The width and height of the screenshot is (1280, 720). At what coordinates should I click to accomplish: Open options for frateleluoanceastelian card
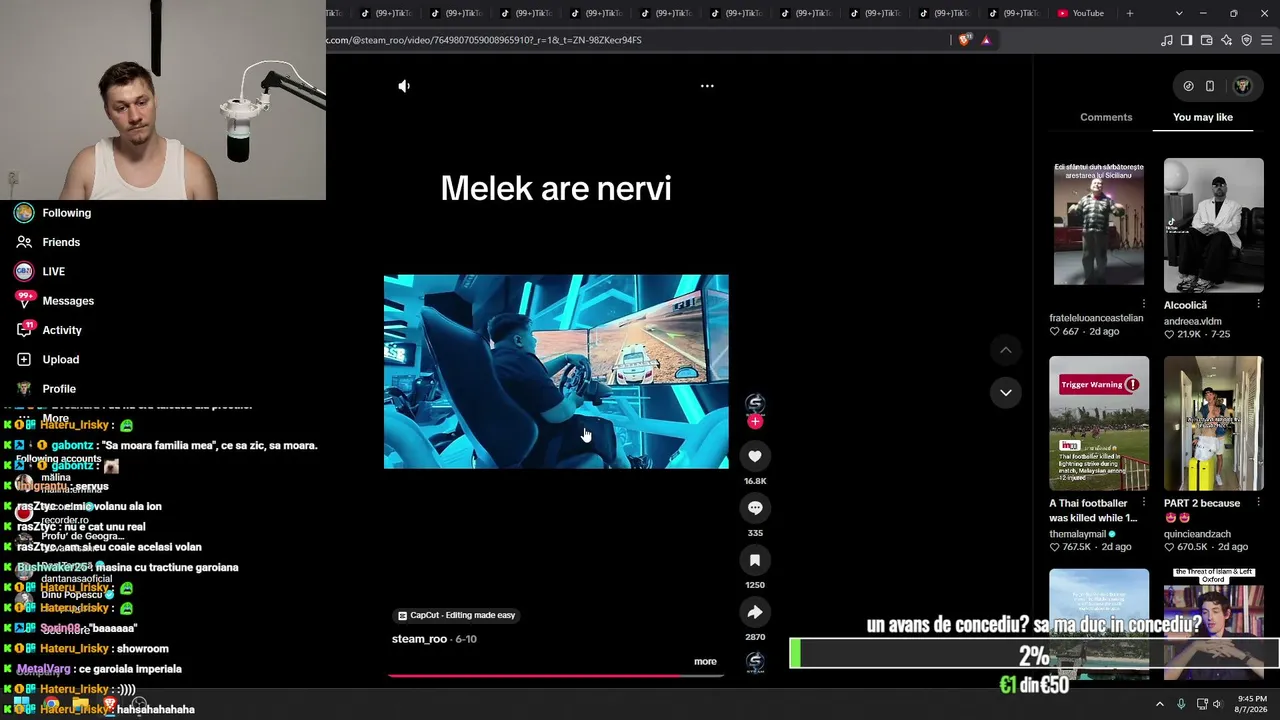(x=1144, y=303)
